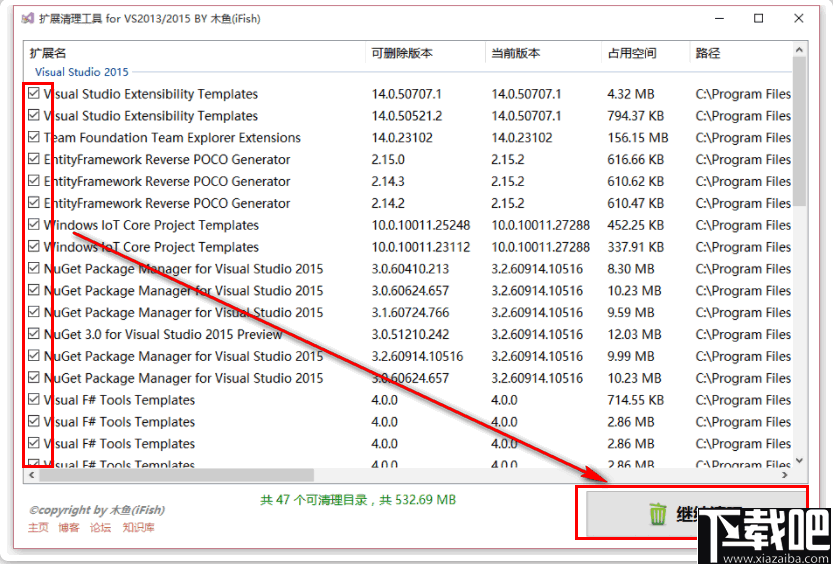
Task: Click the 616.66 KB size cell
Action: pyautogui.click(x=635, y=159)
